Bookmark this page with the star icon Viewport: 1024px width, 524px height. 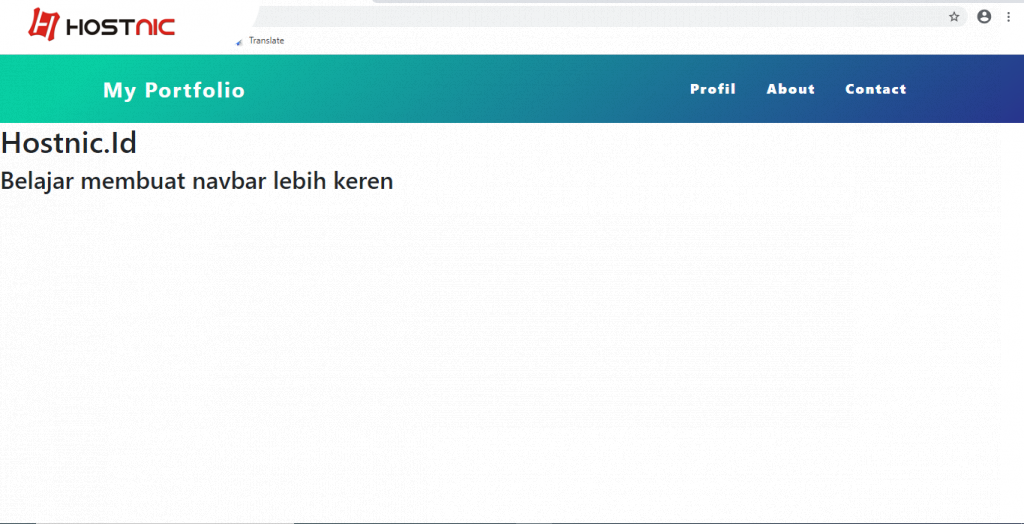[954, 17]
